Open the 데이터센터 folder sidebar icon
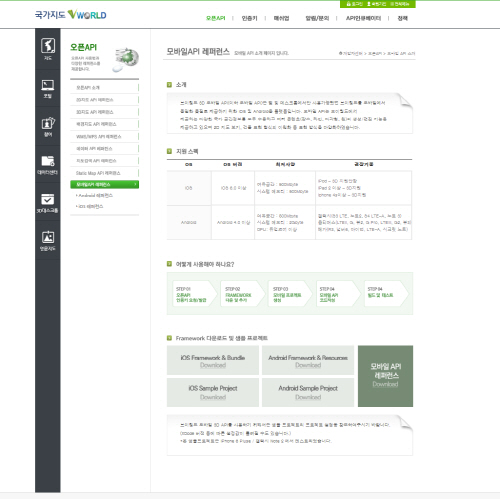Viewport: 500px width, 499px height. (48, 165)
